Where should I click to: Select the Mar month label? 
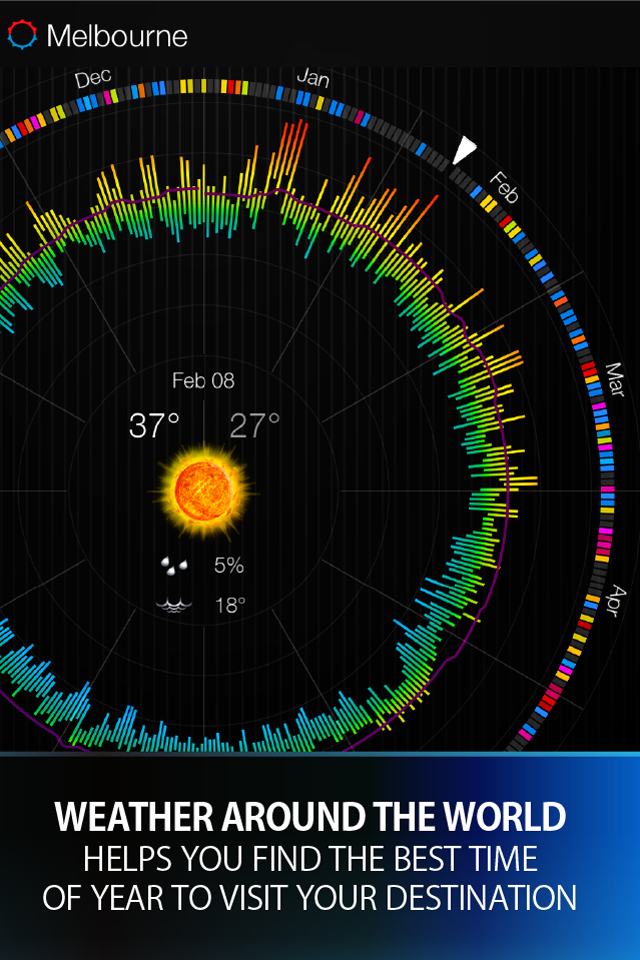pyautogui.click(x=615, y=379)
